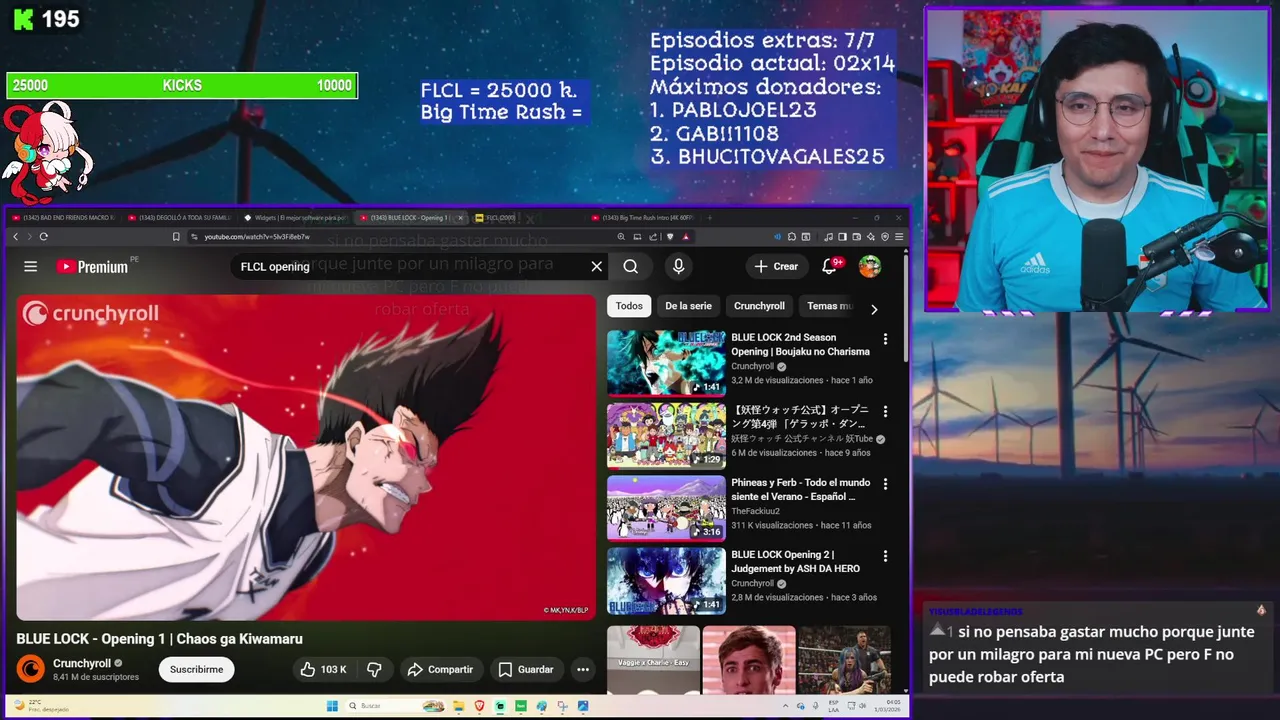Select the Crunchyroll filter chip
The height and width of the screenshot is (720, 1280).
pos(759,306)
